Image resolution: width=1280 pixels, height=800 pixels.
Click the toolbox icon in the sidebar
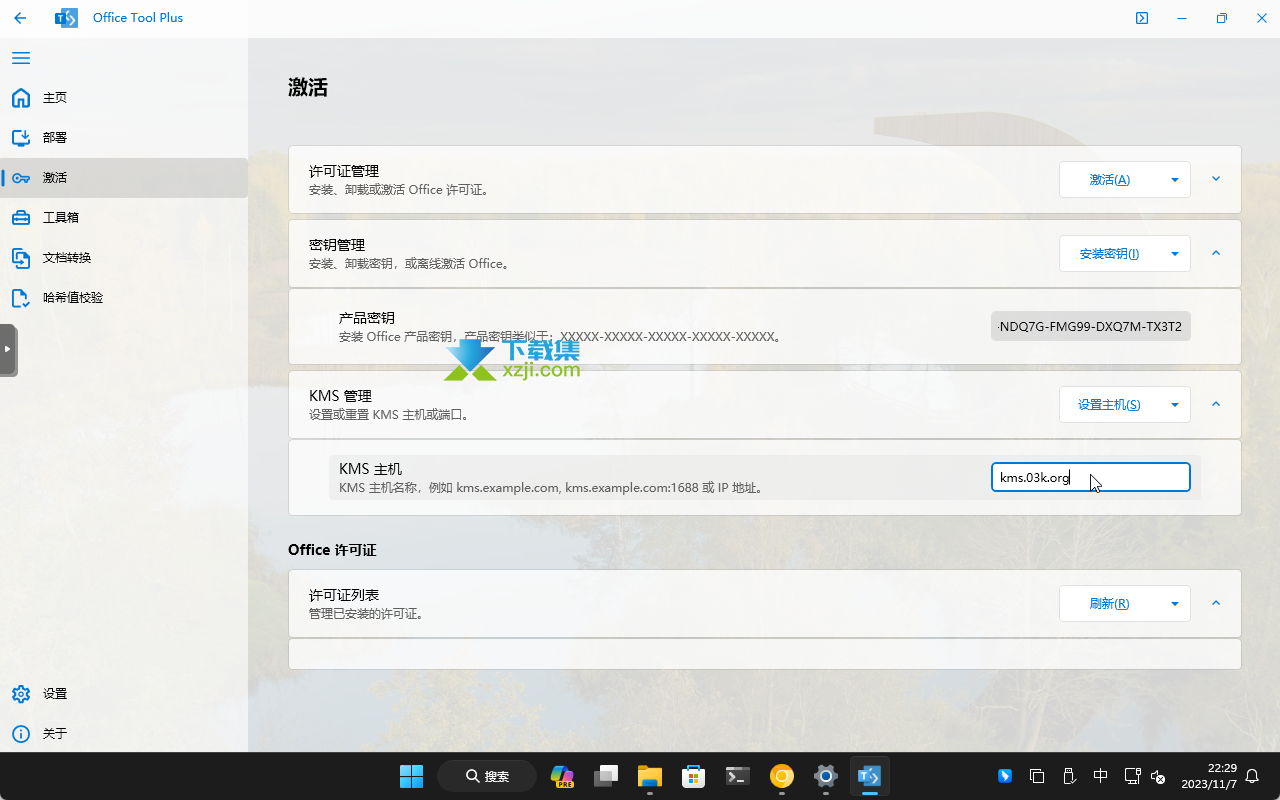[21, 218]
